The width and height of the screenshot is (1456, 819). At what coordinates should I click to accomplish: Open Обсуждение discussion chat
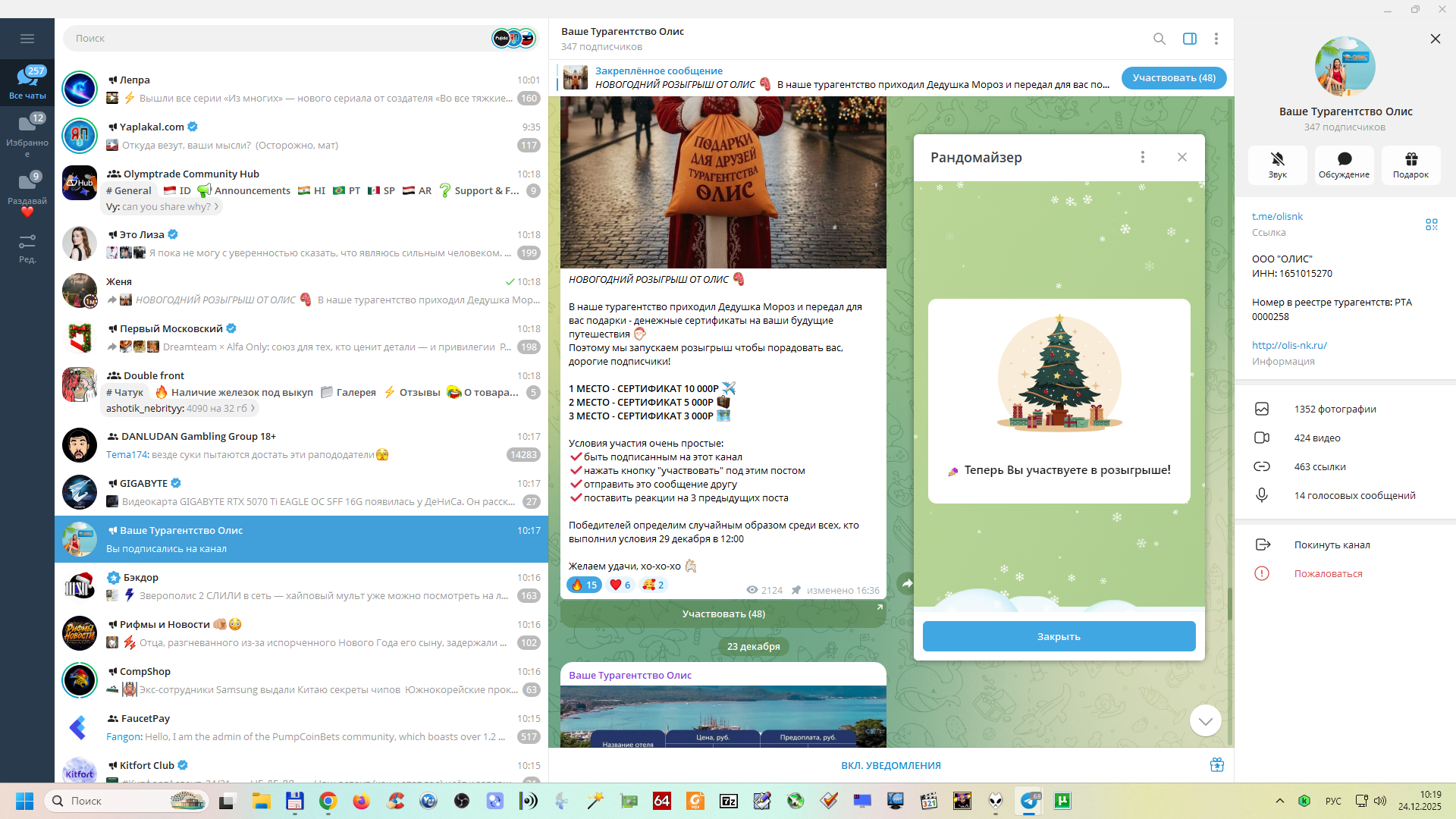pos(1344,165)
